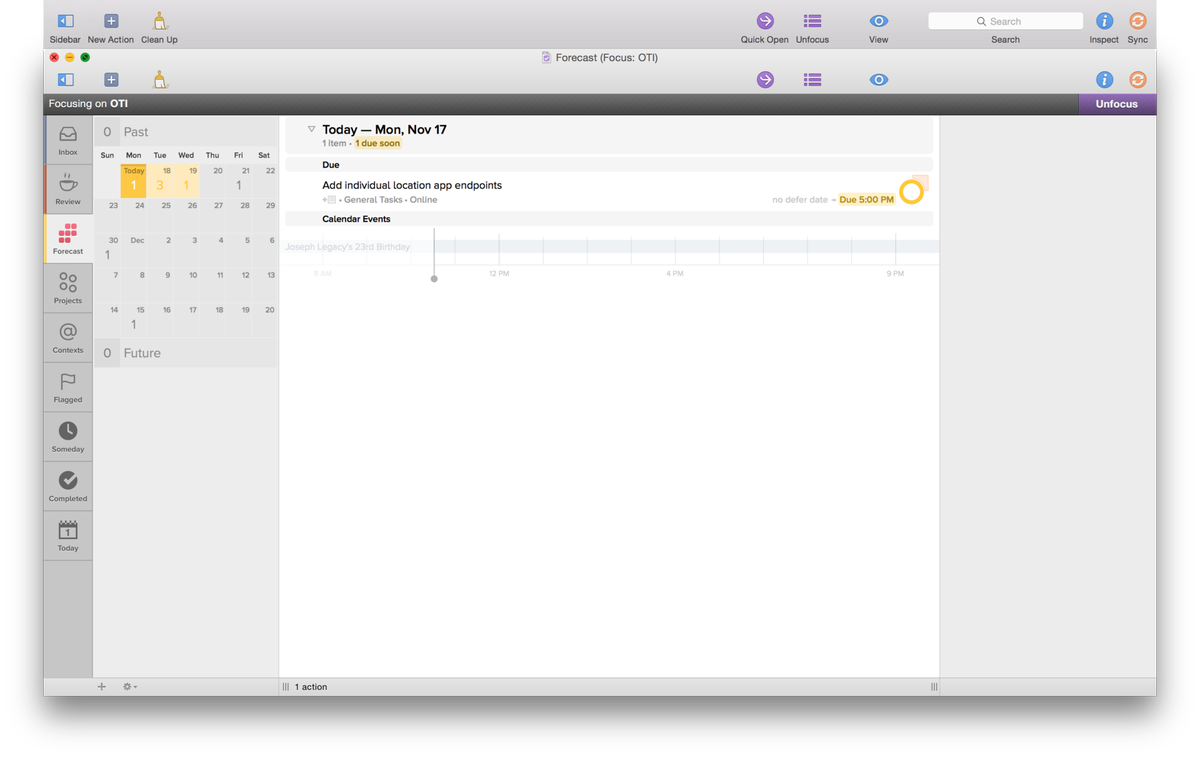The height and width of the screenshot is (758, 1200).
Task: Open the labeled Inspect info icon
Action: (x=1104, y=21)
